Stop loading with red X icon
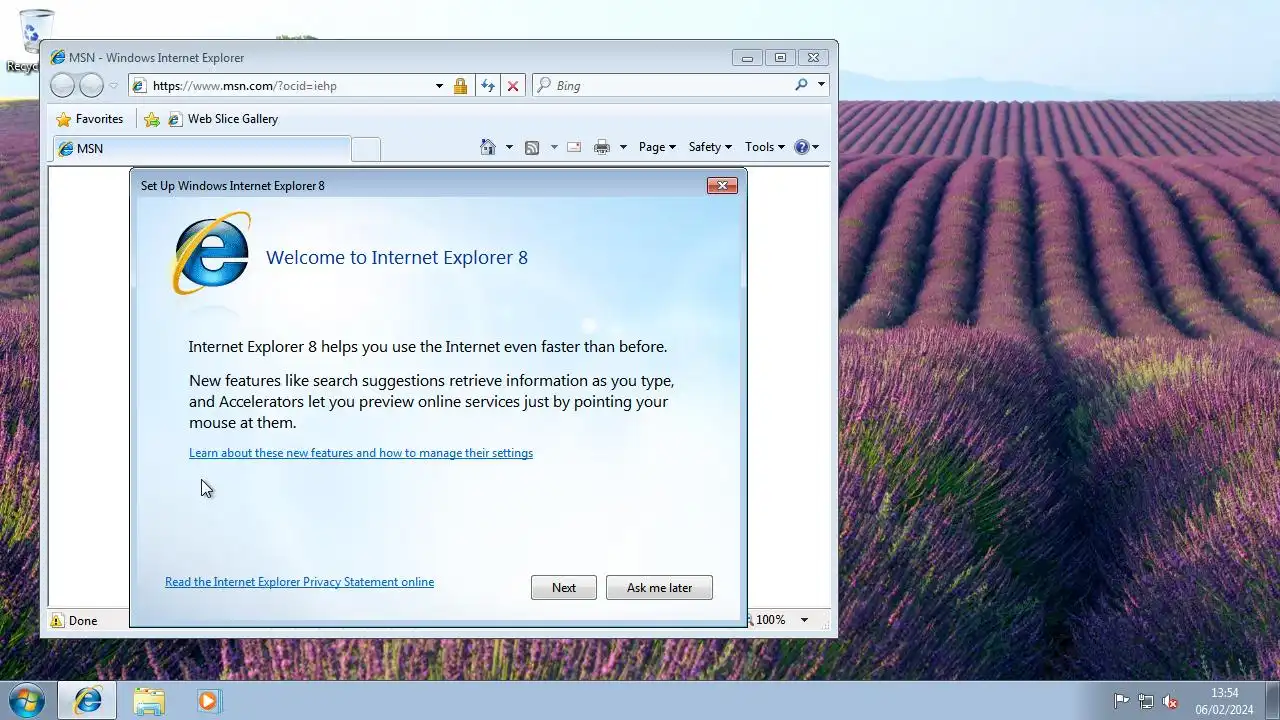The image size is (1280, 720). (513, 86)
